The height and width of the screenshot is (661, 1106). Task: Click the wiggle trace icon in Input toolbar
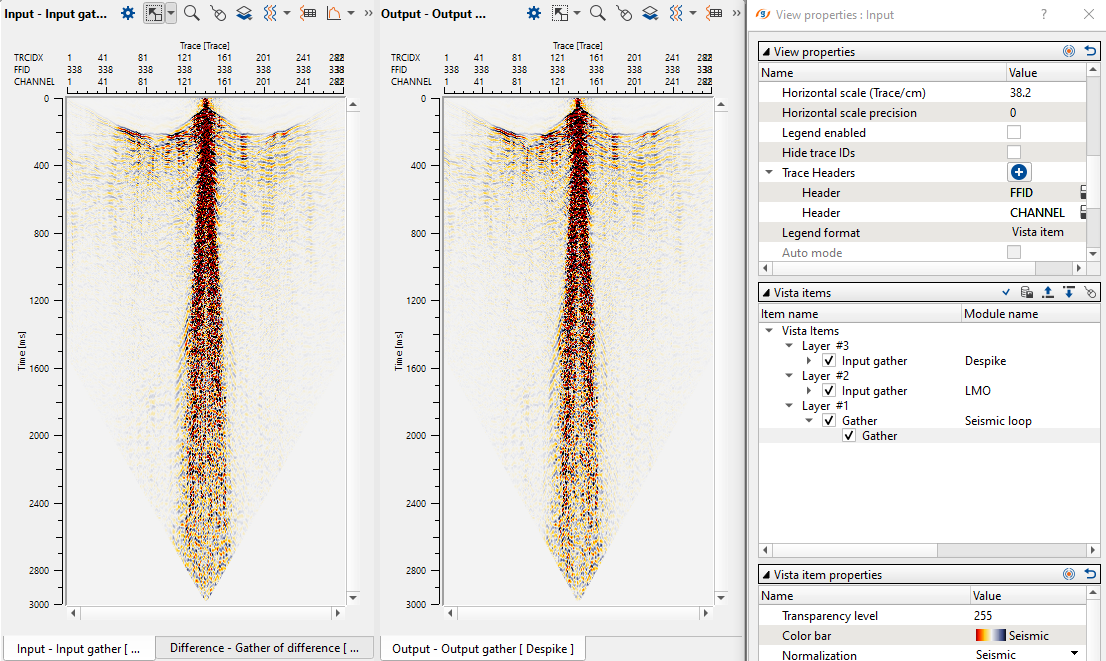(272, 13)
